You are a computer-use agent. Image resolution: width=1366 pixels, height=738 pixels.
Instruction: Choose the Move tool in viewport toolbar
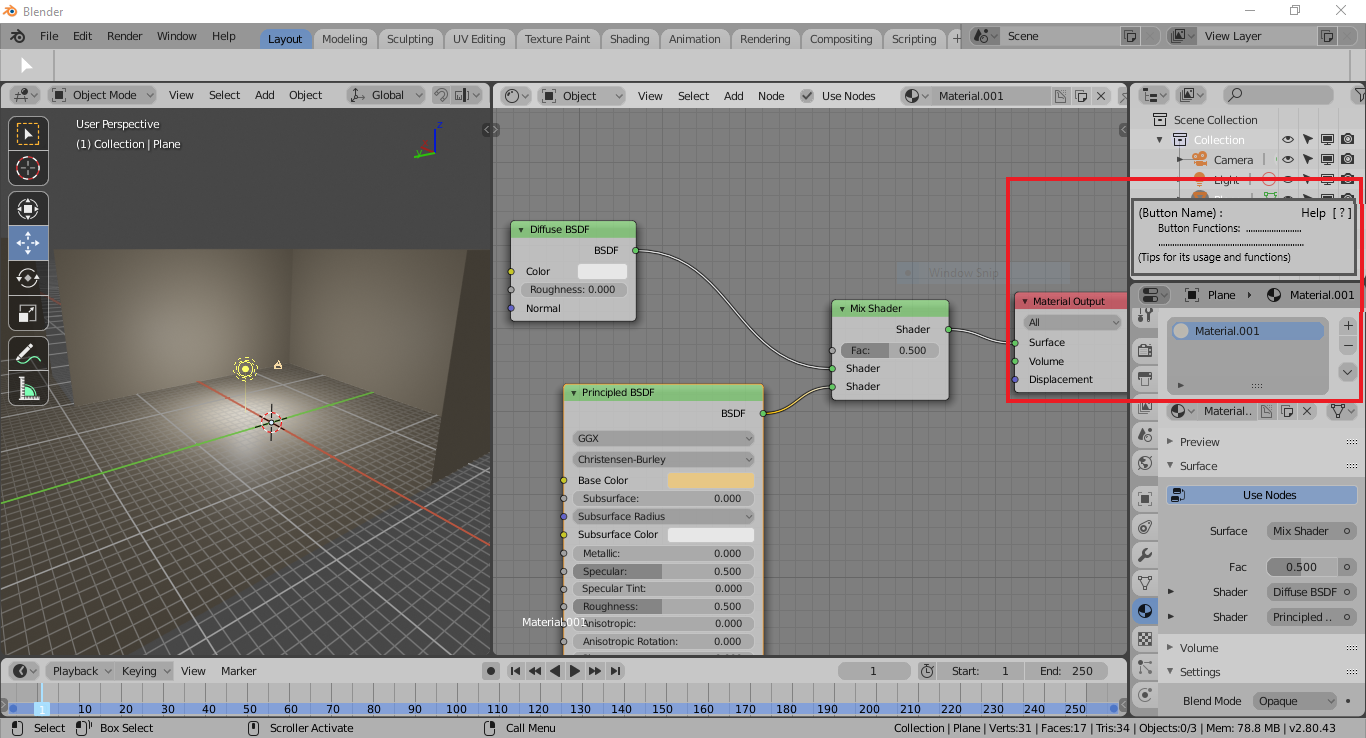[x=28, y=241]
